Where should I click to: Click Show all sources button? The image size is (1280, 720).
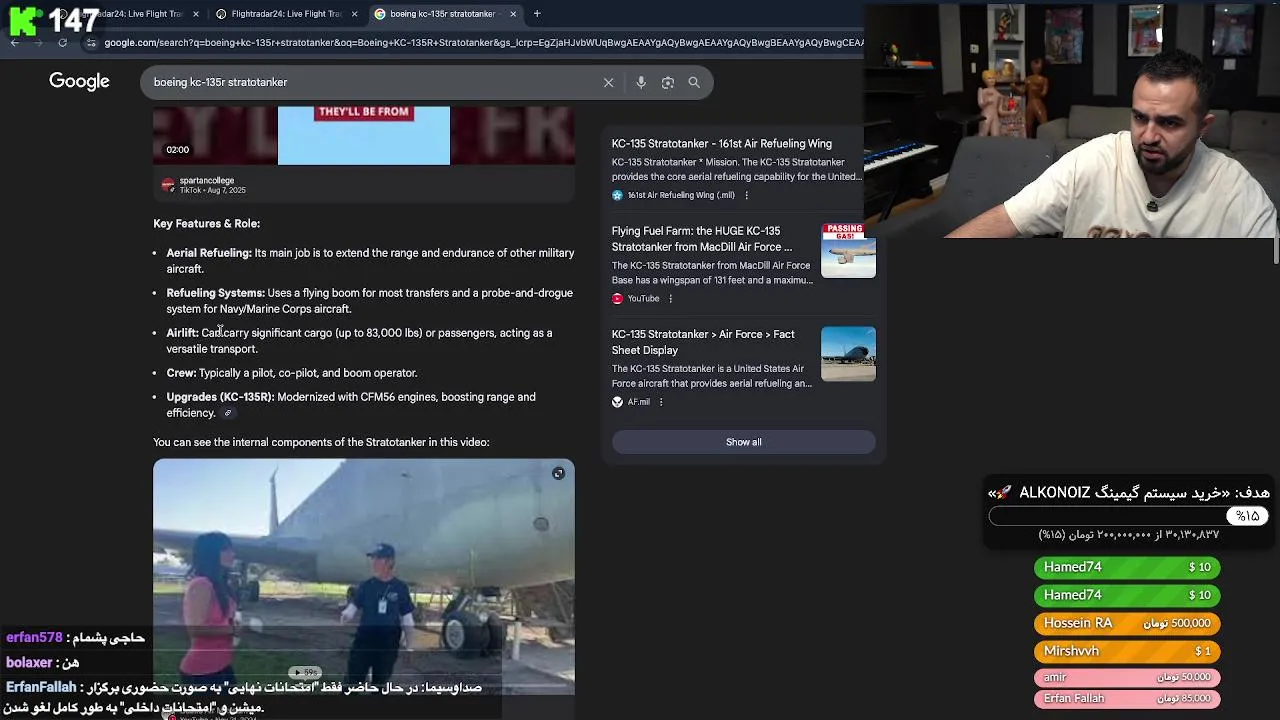point(744,442)
